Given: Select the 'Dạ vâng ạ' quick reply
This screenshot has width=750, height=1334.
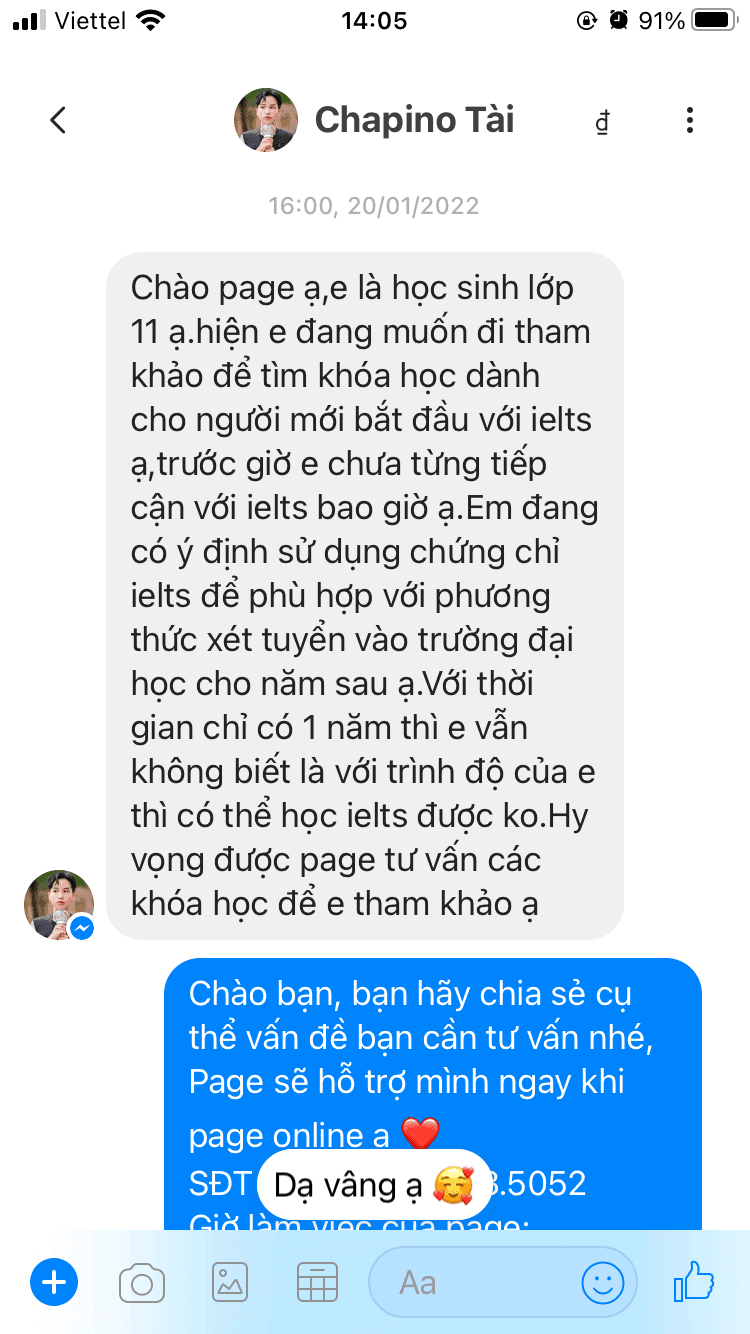Looking at the screenshot, I should tap(374, 1186).
